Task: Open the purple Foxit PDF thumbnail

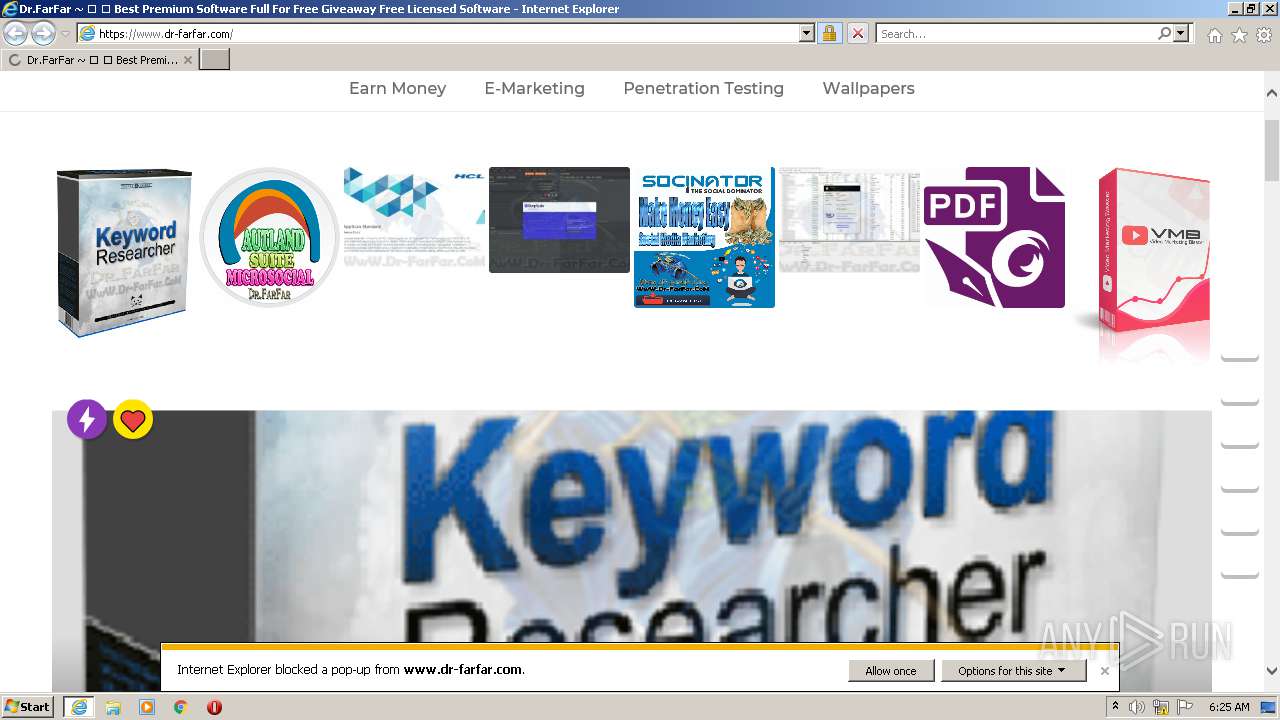Action: [994, 237]
